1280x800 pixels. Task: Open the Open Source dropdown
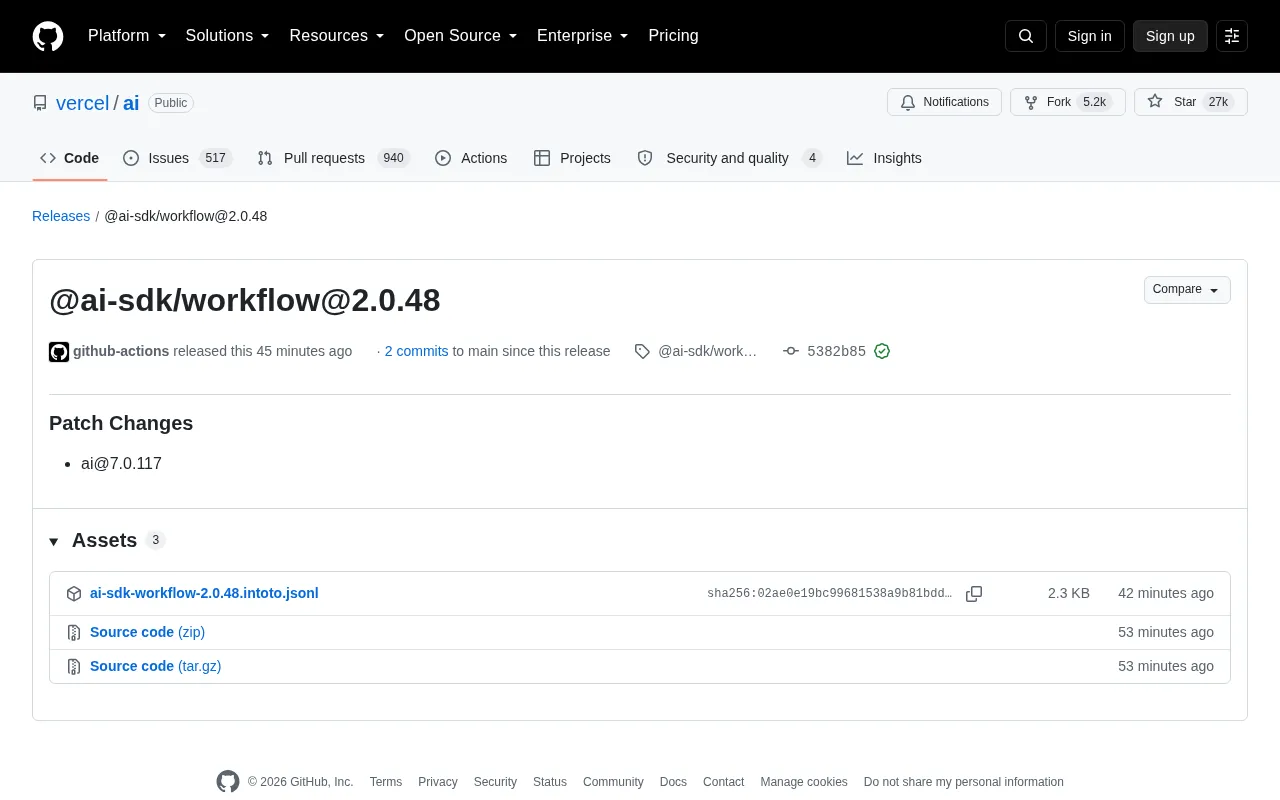click(461, 36)
